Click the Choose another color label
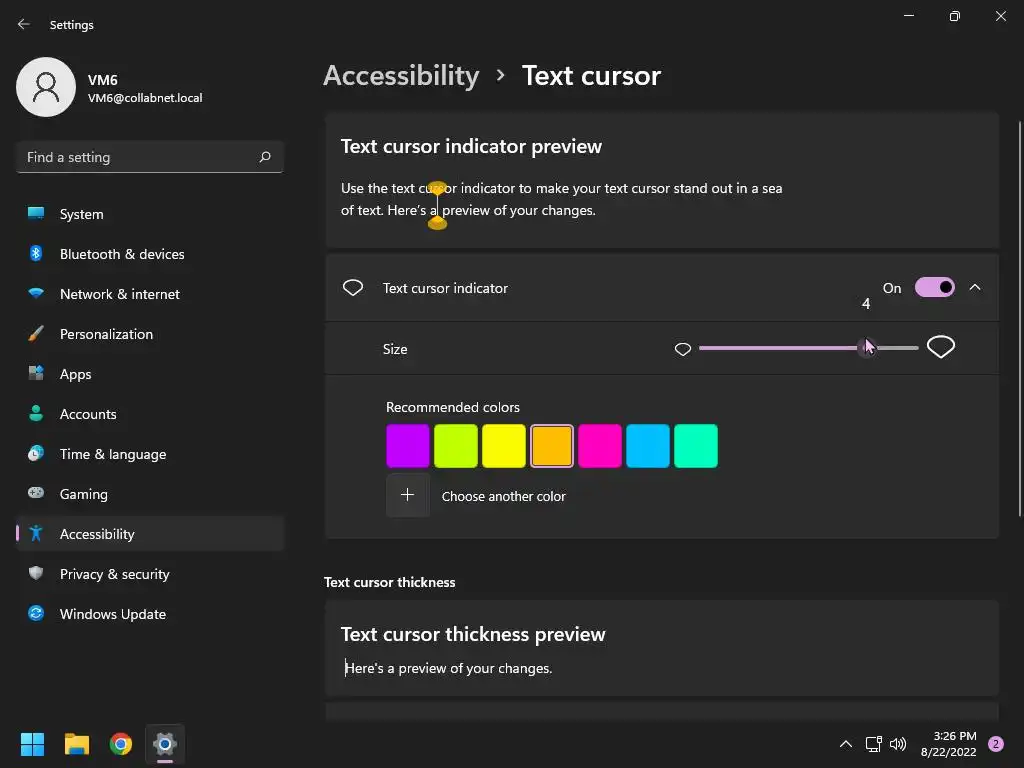This screenshot has width=1024, height=768. pos(504,496)
